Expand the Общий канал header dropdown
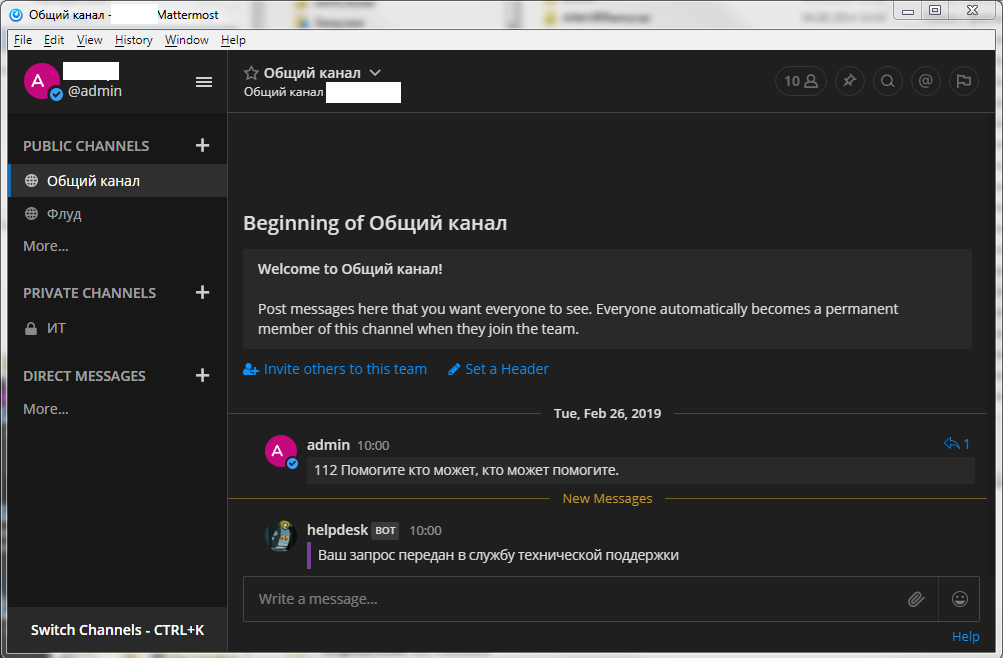1003x658 pixels. pyautogui.click(x=375, y=73)
